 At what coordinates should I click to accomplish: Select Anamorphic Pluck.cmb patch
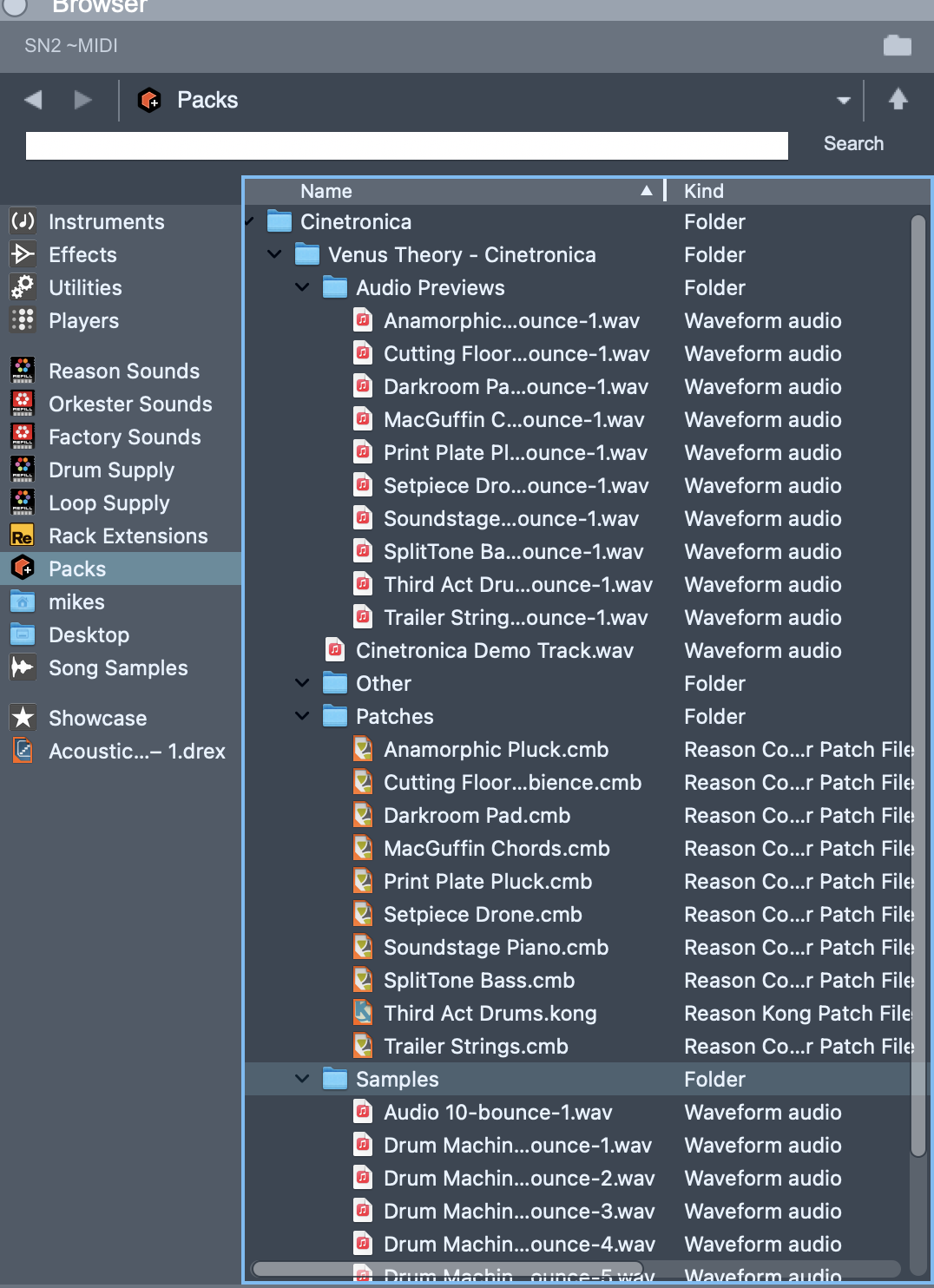[577, 750]
